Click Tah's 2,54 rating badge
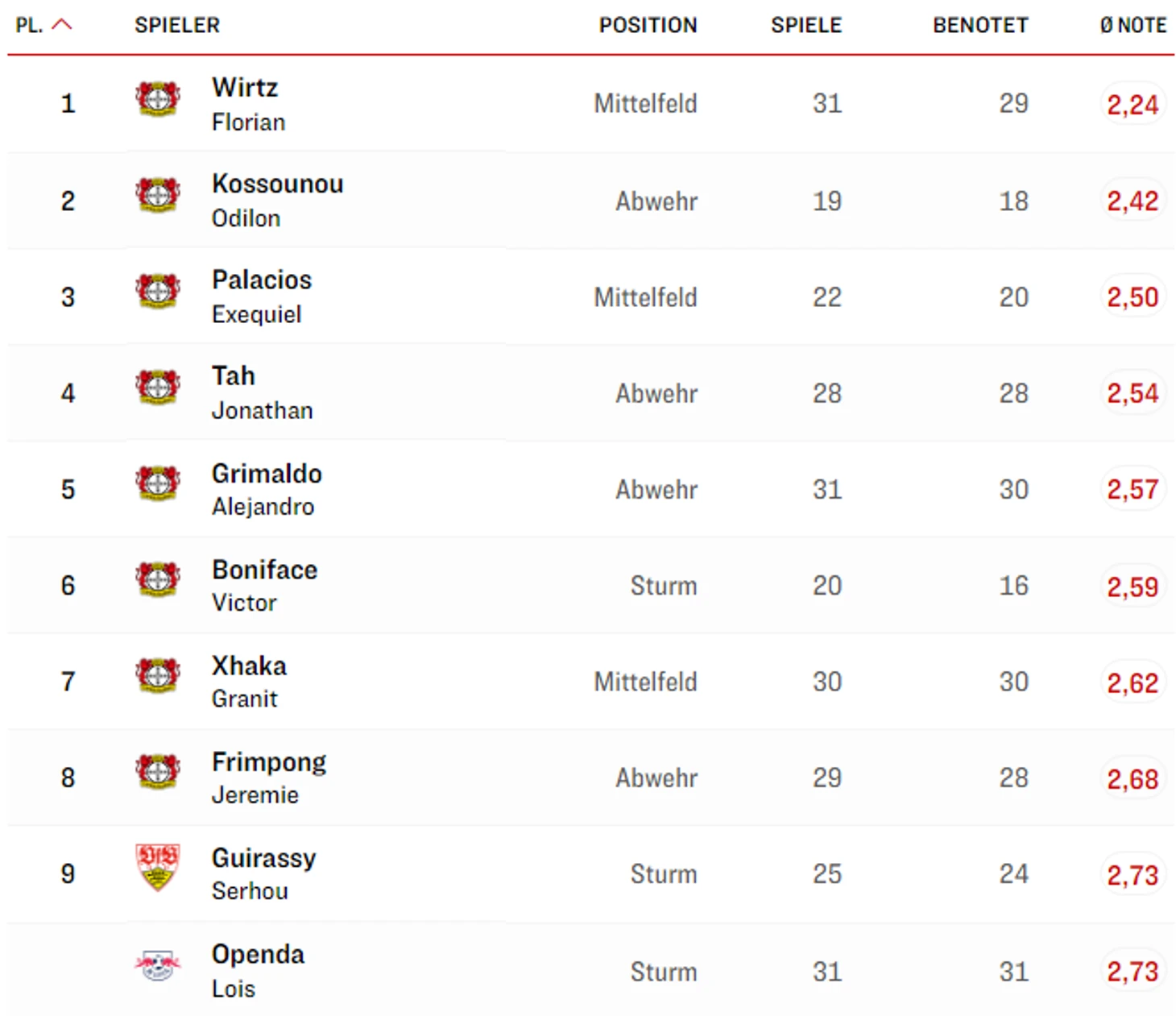 (1132, 393)
